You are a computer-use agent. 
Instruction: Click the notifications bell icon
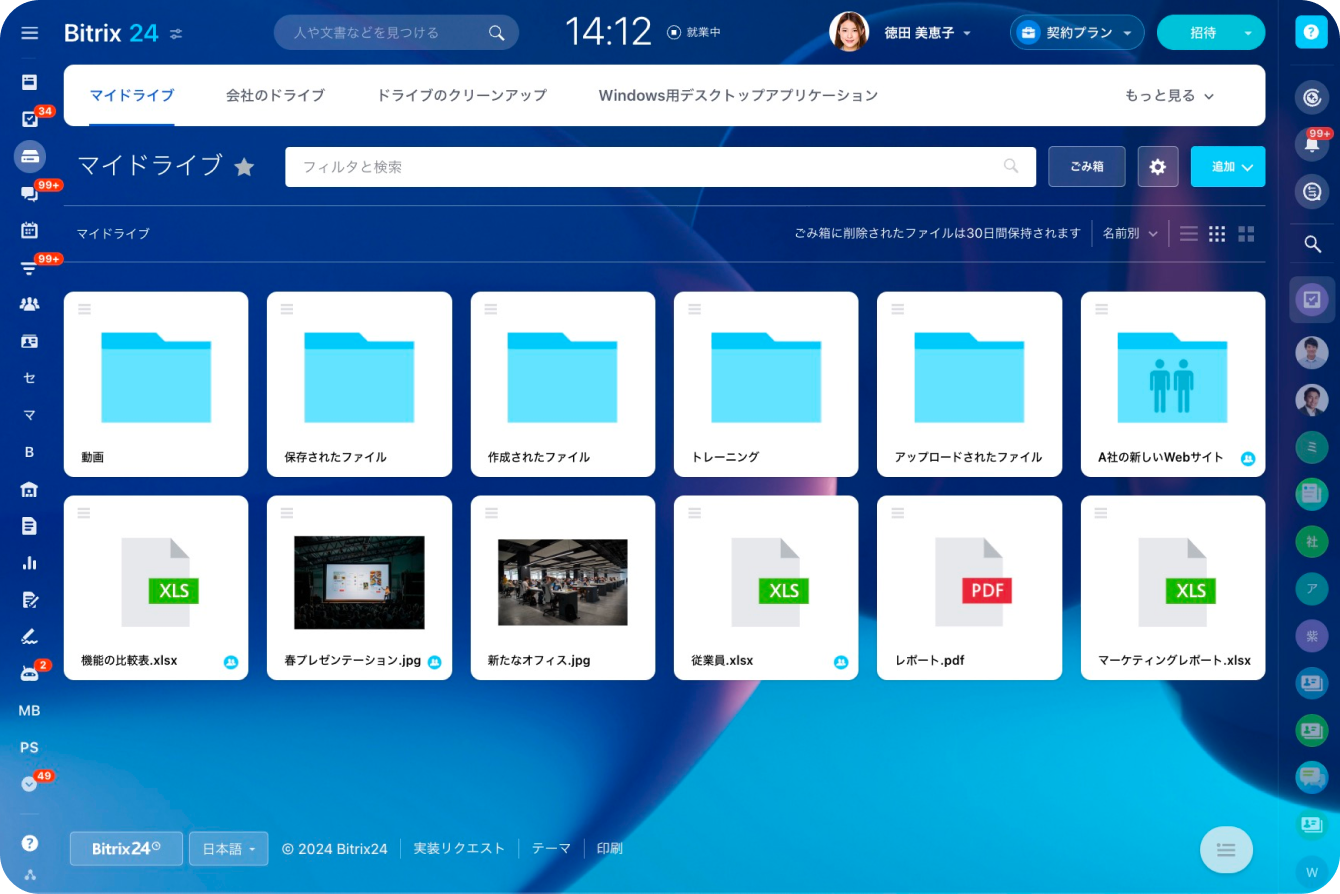pos(1311,144)
